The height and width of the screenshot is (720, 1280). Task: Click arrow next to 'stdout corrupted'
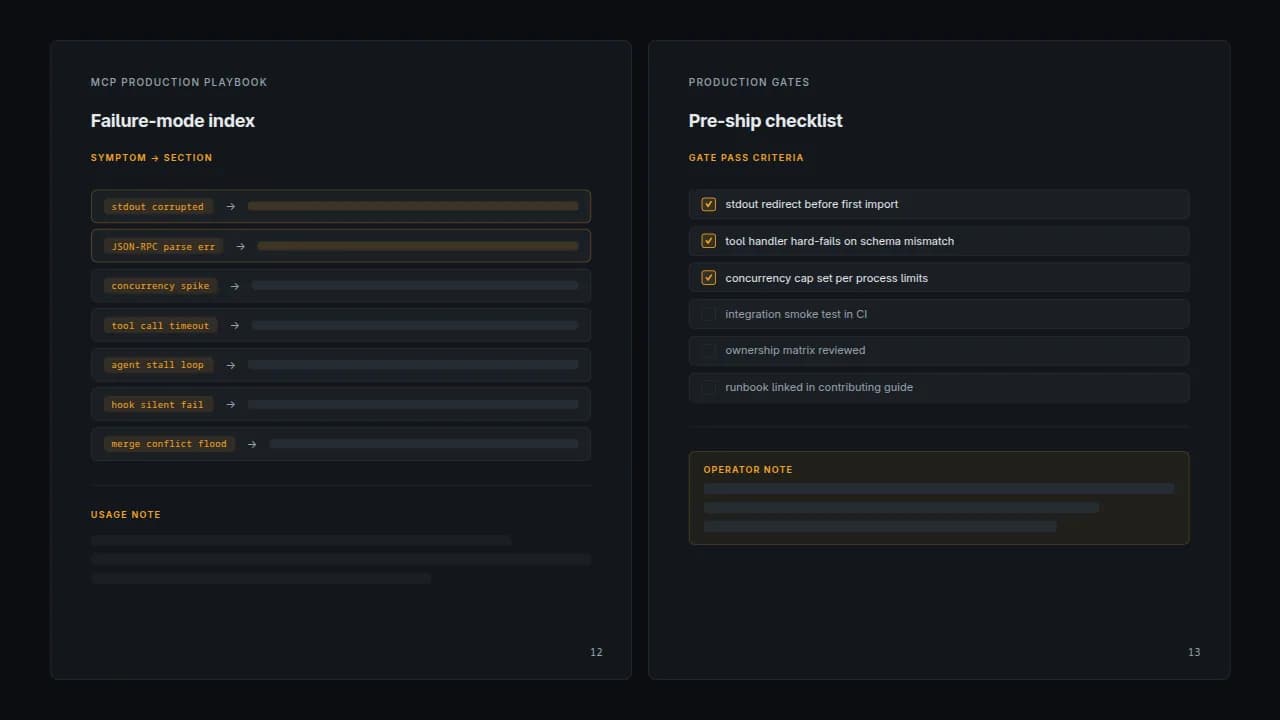[x=230, y=207]
